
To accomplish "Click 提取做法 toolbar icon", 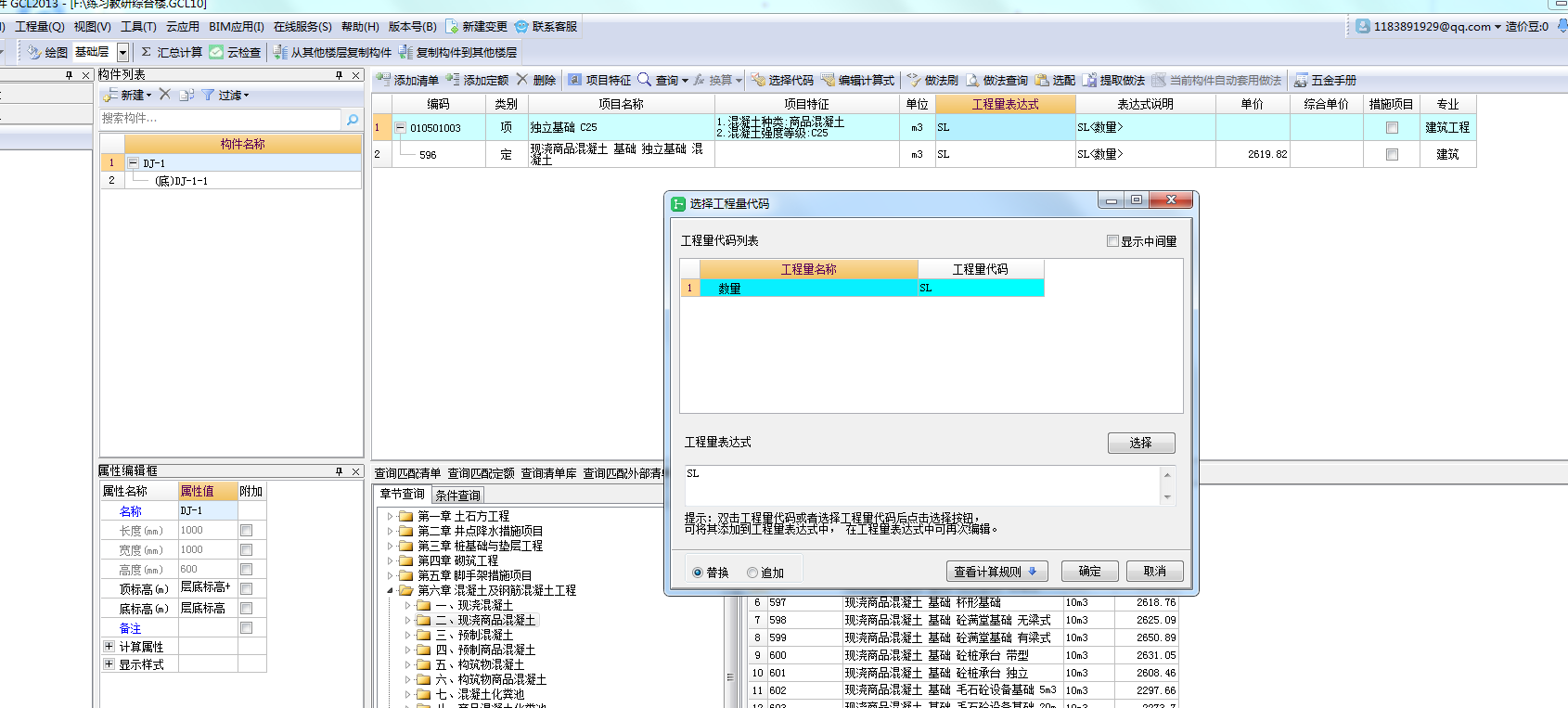I will [1089, 80].
